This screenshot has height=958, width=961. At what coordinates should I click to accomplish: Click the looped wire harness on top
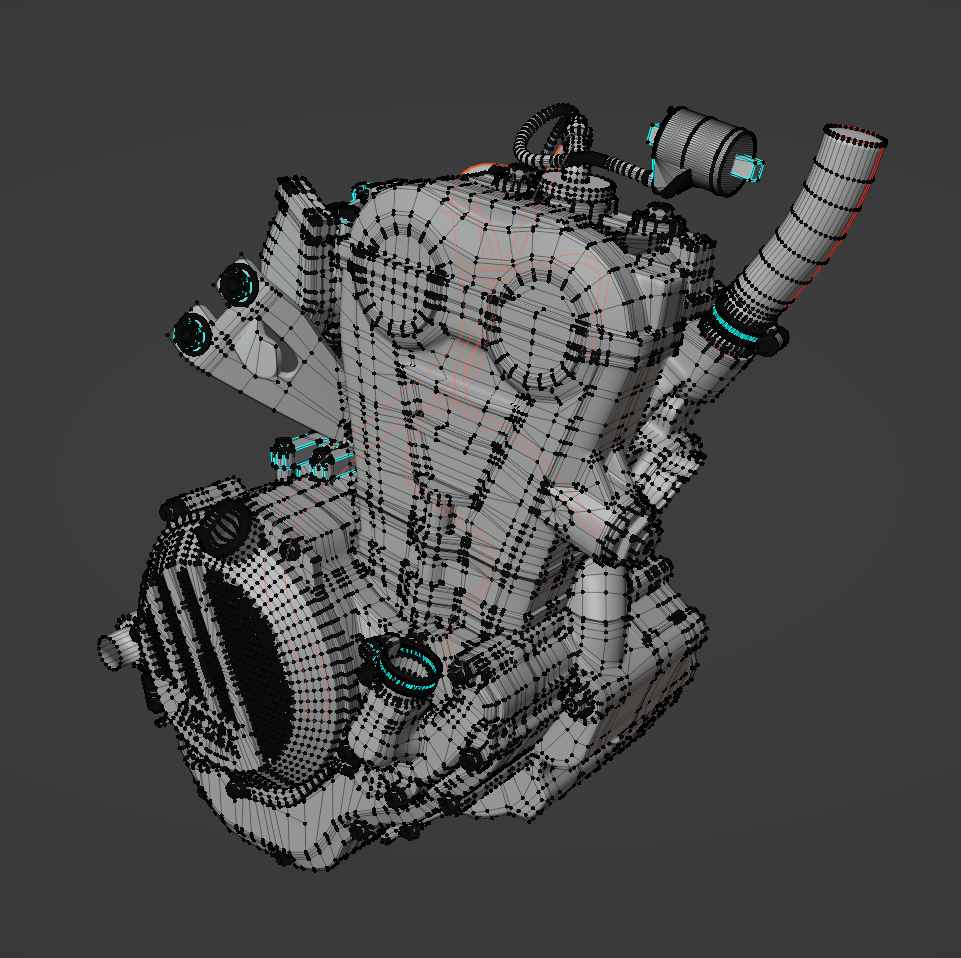[x=555, y=137]
